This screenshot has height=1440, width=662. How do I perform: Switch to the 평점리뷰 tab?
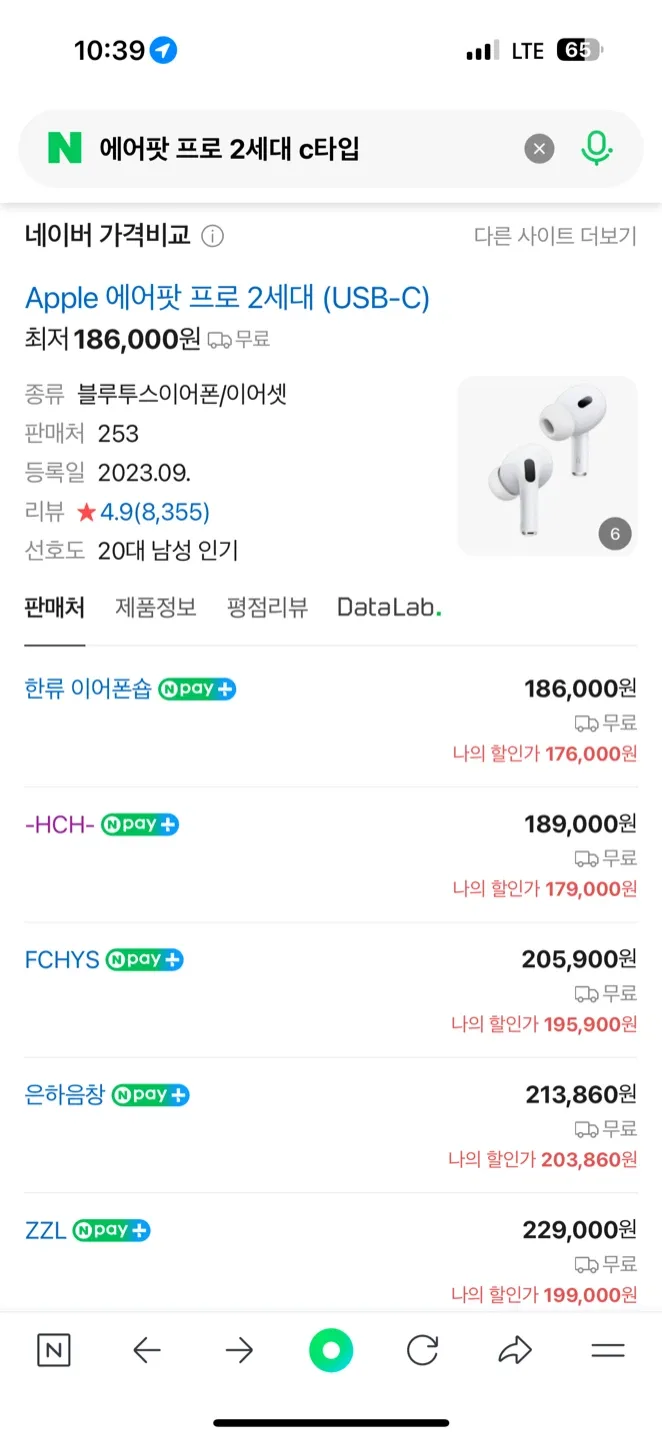coord(267,607)
